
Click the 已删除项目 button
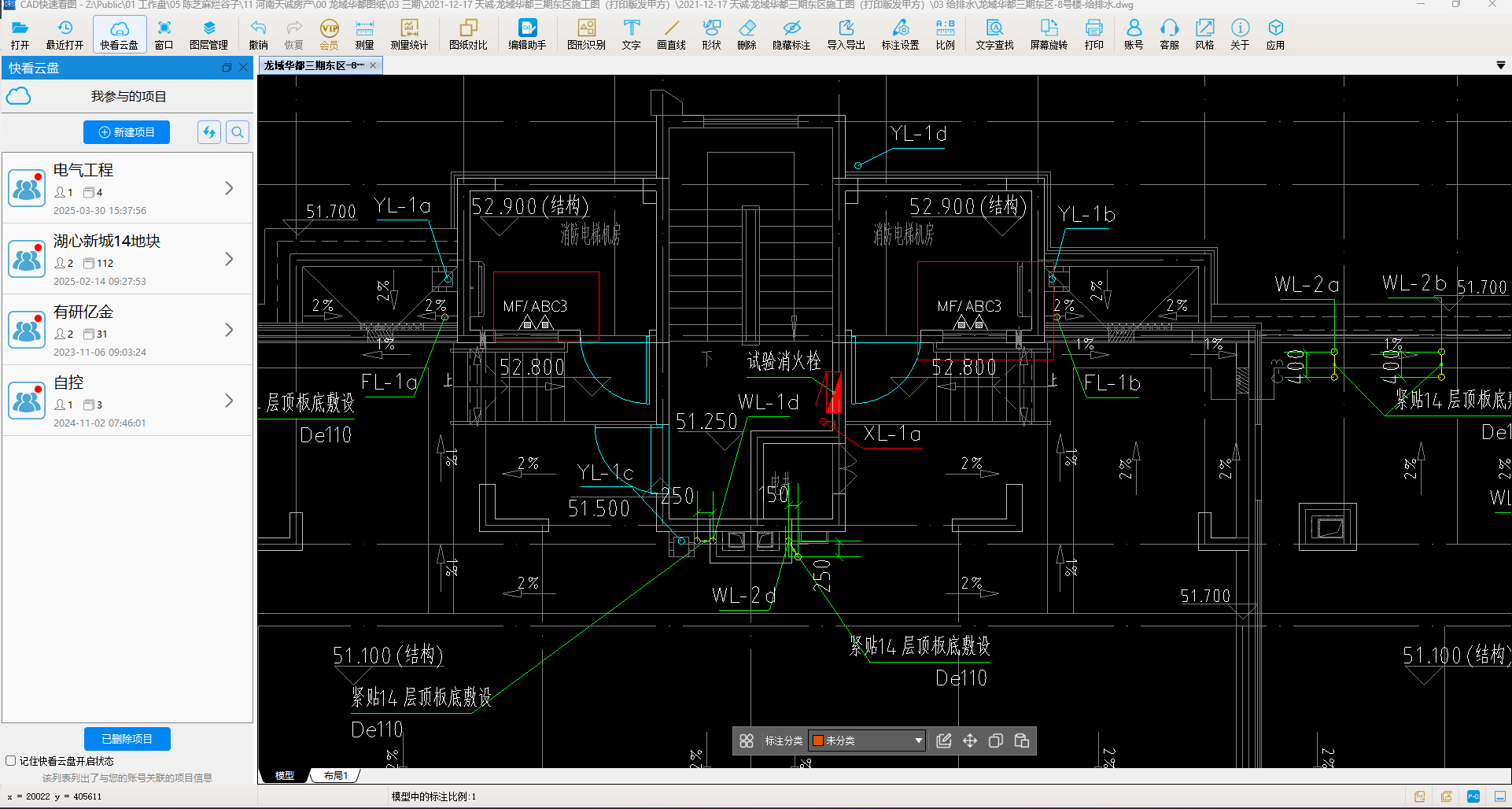[127, 739]
